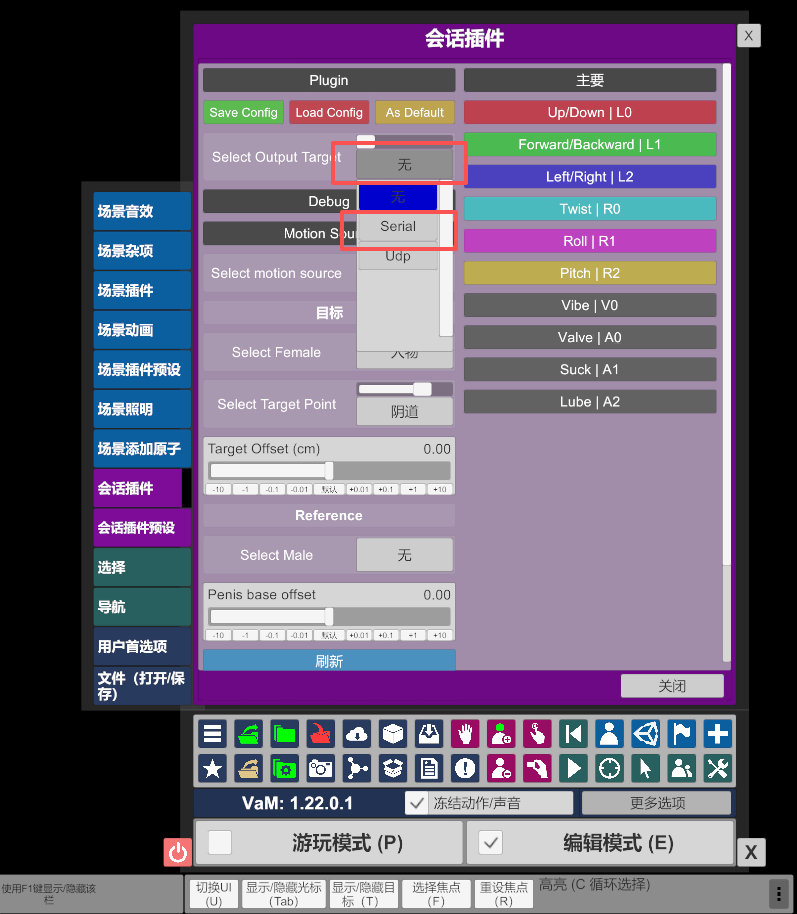Switch to the 场景照明 sidebar tab

(x=142, y=409)
